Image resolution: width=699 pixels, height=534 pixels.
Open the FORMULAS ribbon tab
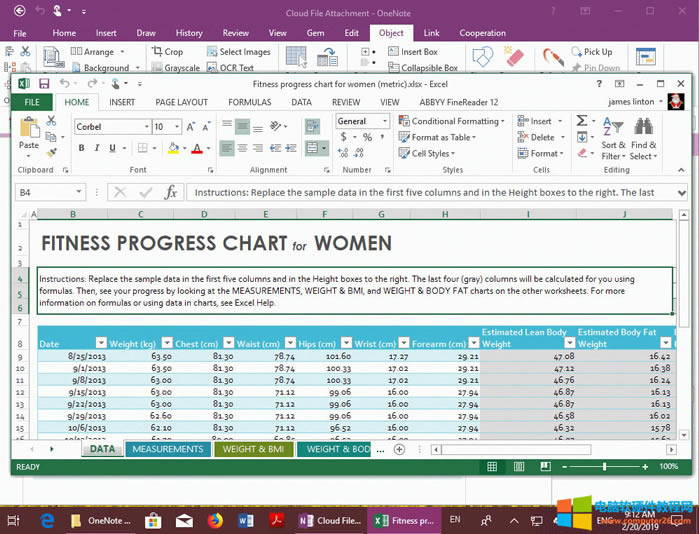[249, 102]
